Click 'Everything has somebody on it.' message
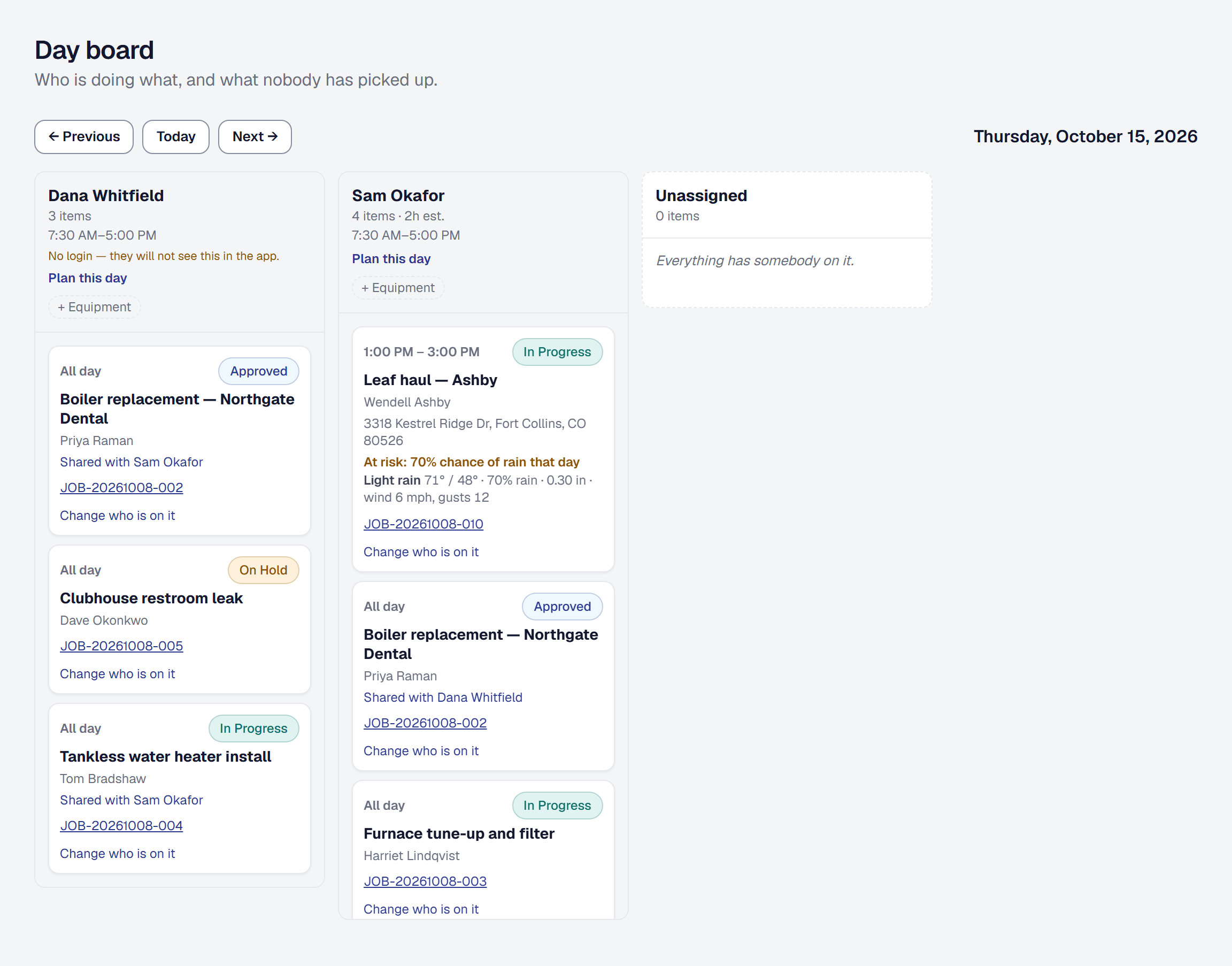Image resolution: width=1232 pixels, height=966 pixels. (755, 260)
